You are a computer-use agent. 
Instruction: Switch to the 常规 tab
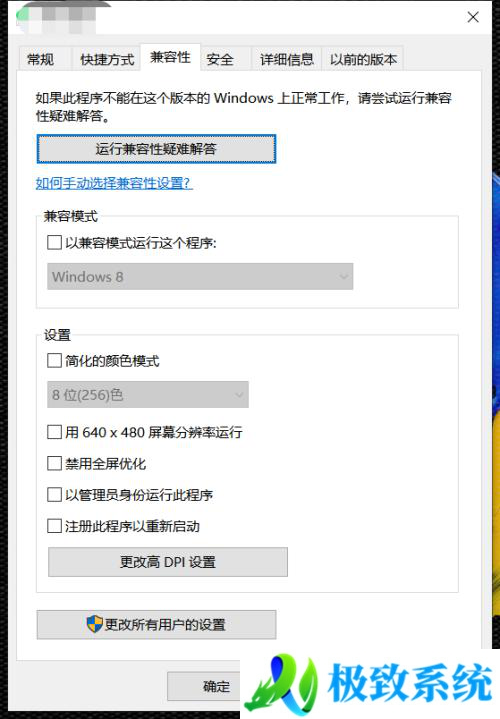[x=41, y=59]
